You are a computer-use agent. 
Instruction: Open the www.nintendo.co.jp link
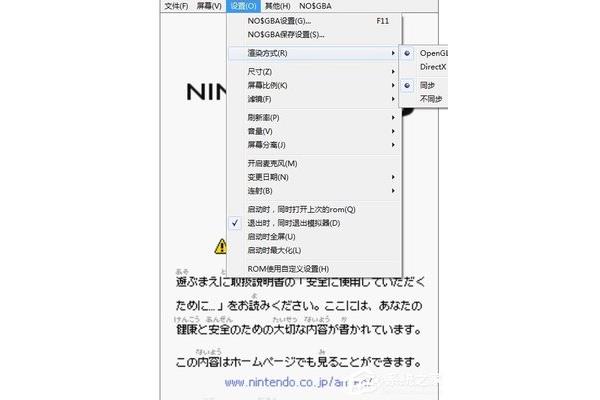pyautogui.click(x=298, y=382)
